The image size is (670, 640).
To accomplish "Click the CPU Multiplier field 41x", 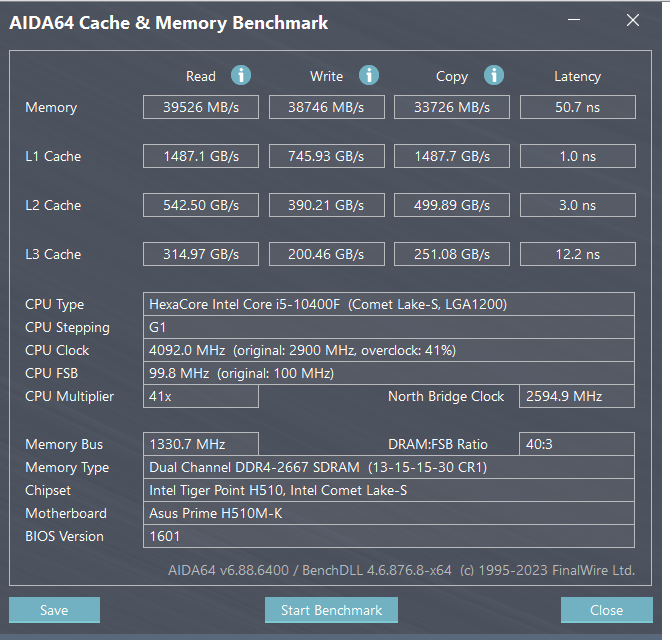I will click(x=201, y=396).
